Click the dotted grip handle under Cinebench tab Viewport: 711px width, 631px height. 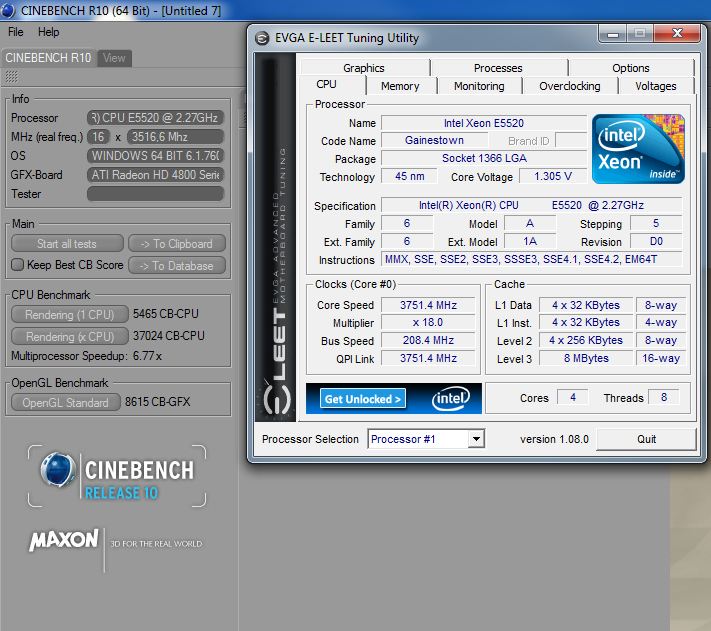coord(12,77)
